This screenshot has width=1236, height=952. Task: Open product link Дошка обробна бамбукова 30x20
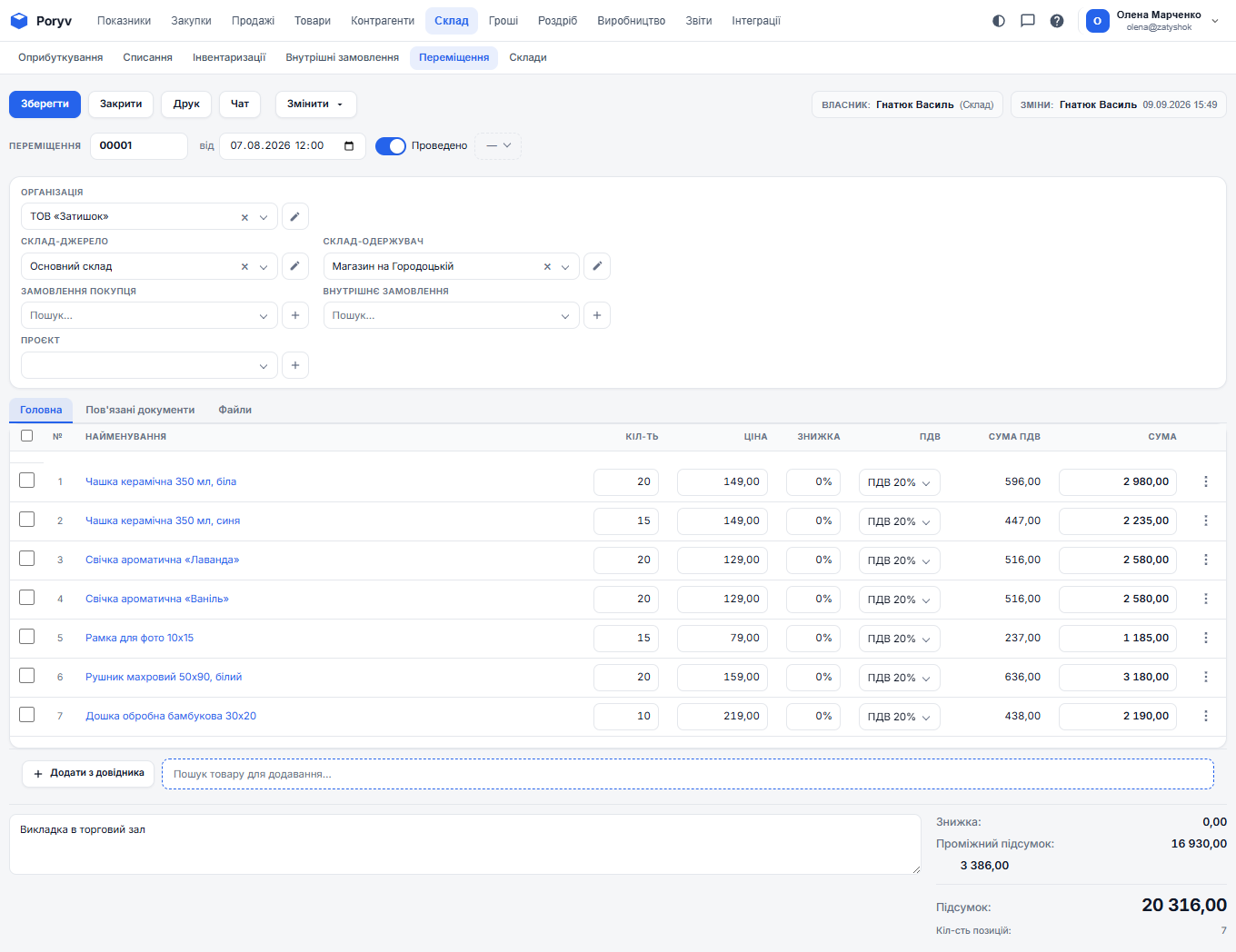[171, 716]
